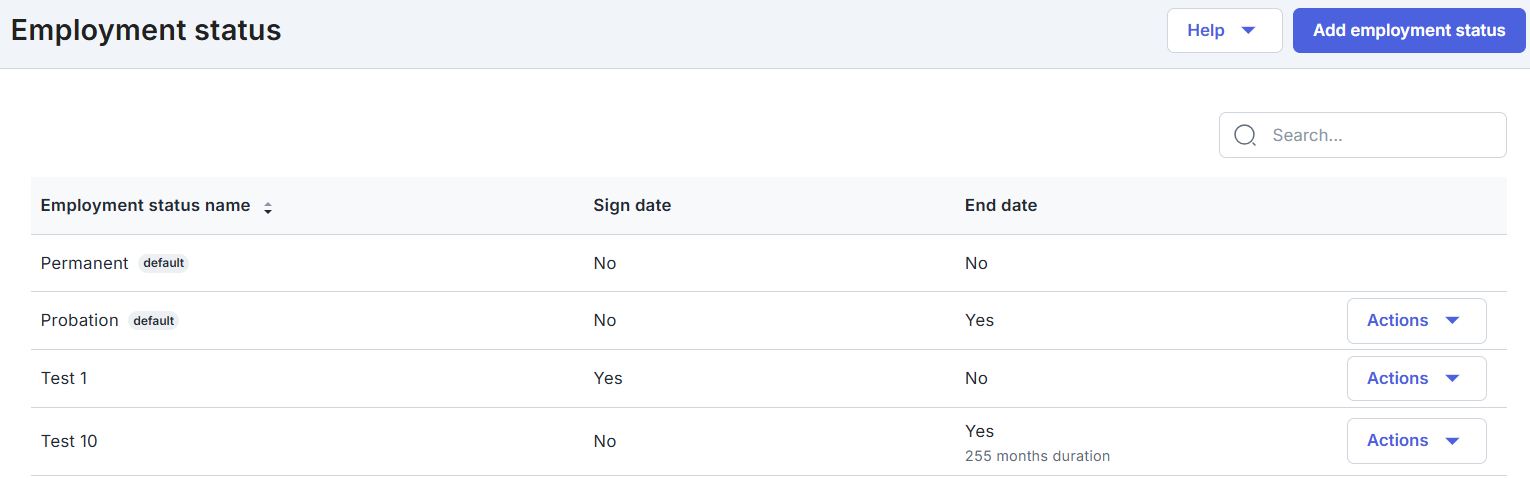This screenshot has width=1530, height=478.
Task: Click the Test 10 status name
Action: 69,441
